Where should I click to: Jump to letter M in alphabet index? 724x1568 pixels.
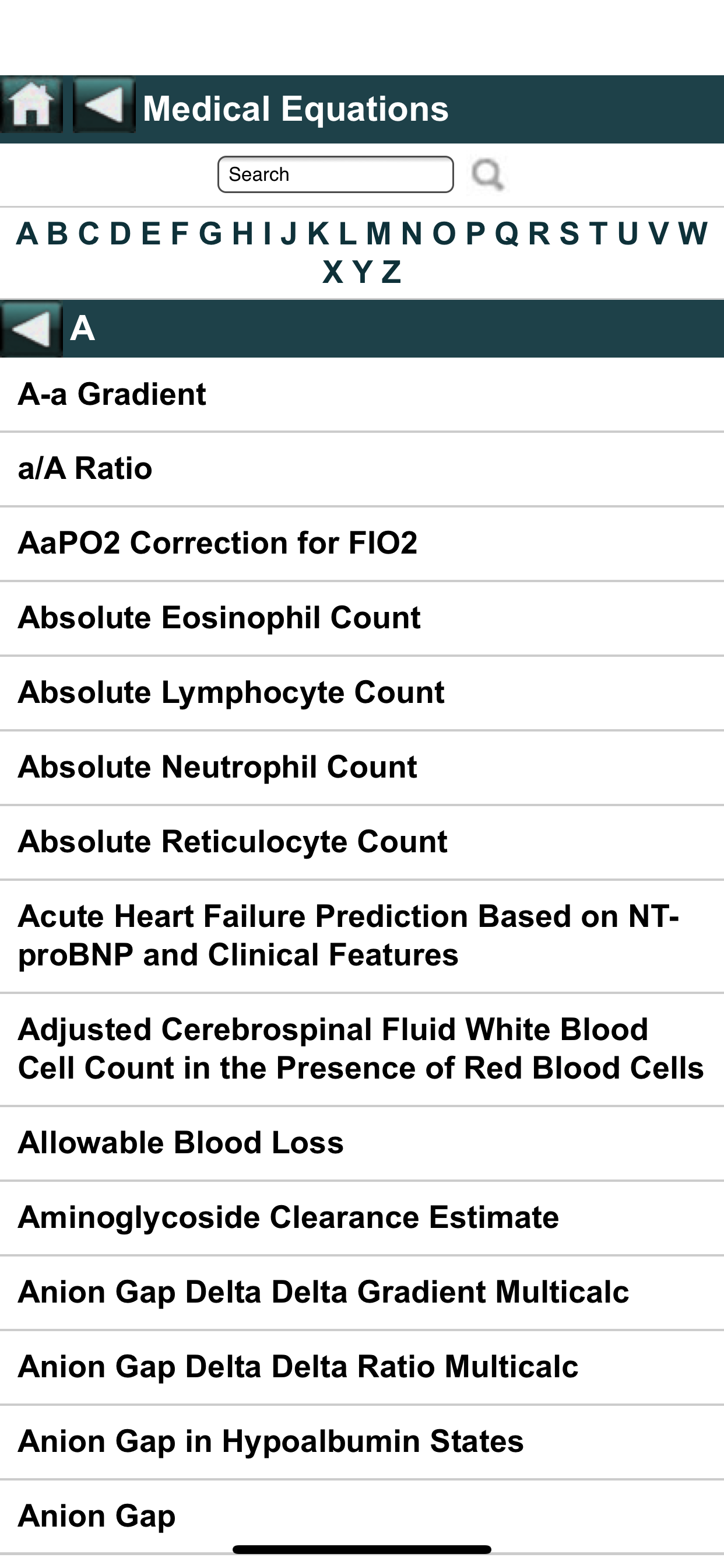(378, 234)
